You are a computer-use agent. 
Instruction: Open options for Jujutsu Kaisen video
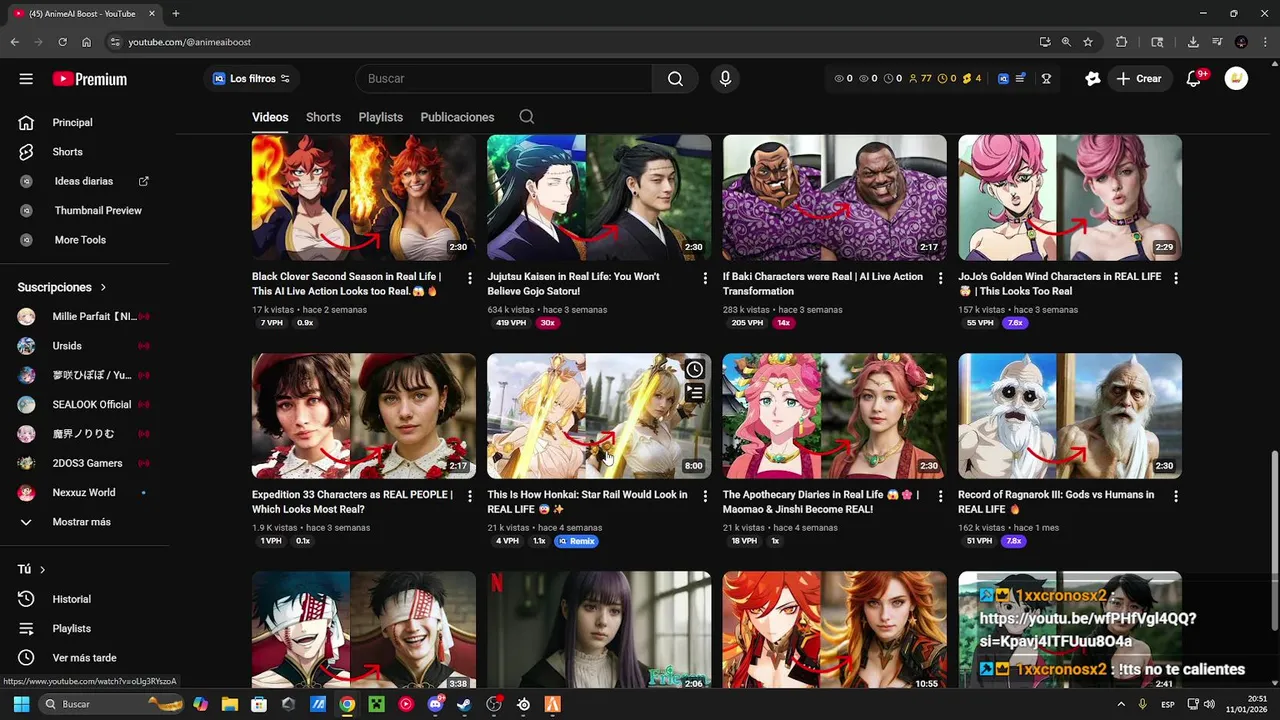pyautogui.click(x=705, y=279)
